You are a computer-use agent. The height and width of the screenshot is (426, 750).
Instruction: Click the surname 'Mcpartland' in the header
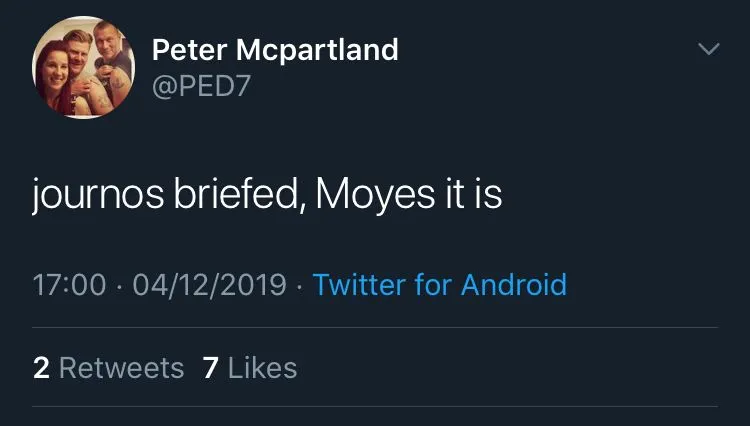coord(318,49)
